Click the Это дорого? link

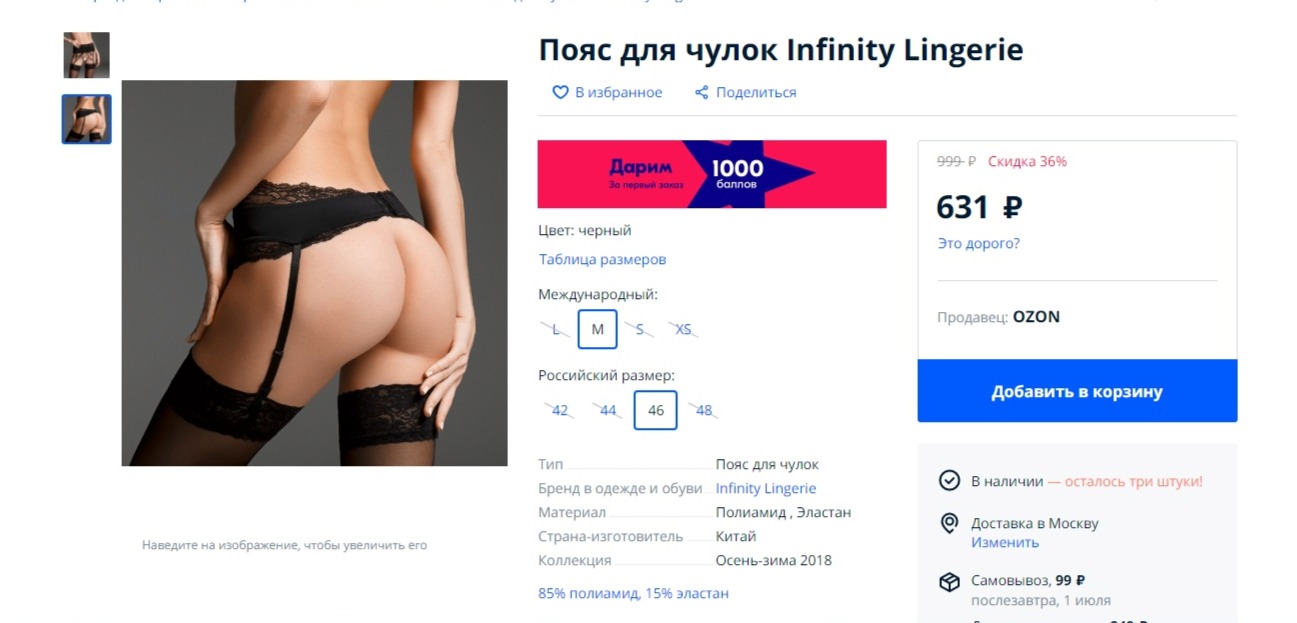(x=978, y=243)
